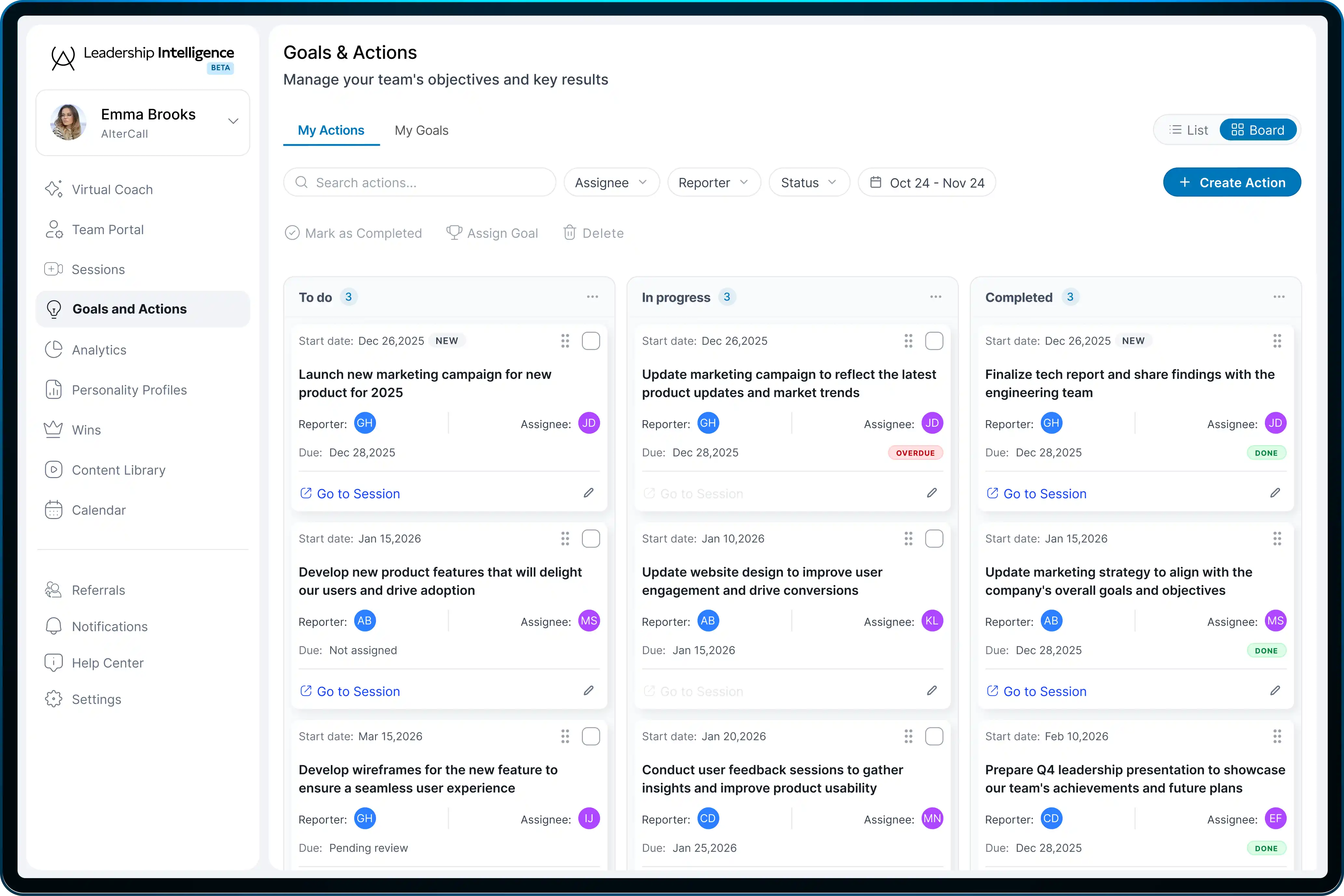Open Settings gear icon in sidebar
Image resolution: width=1344 pixels, height=896 pixels.
(x=53, y=699)
